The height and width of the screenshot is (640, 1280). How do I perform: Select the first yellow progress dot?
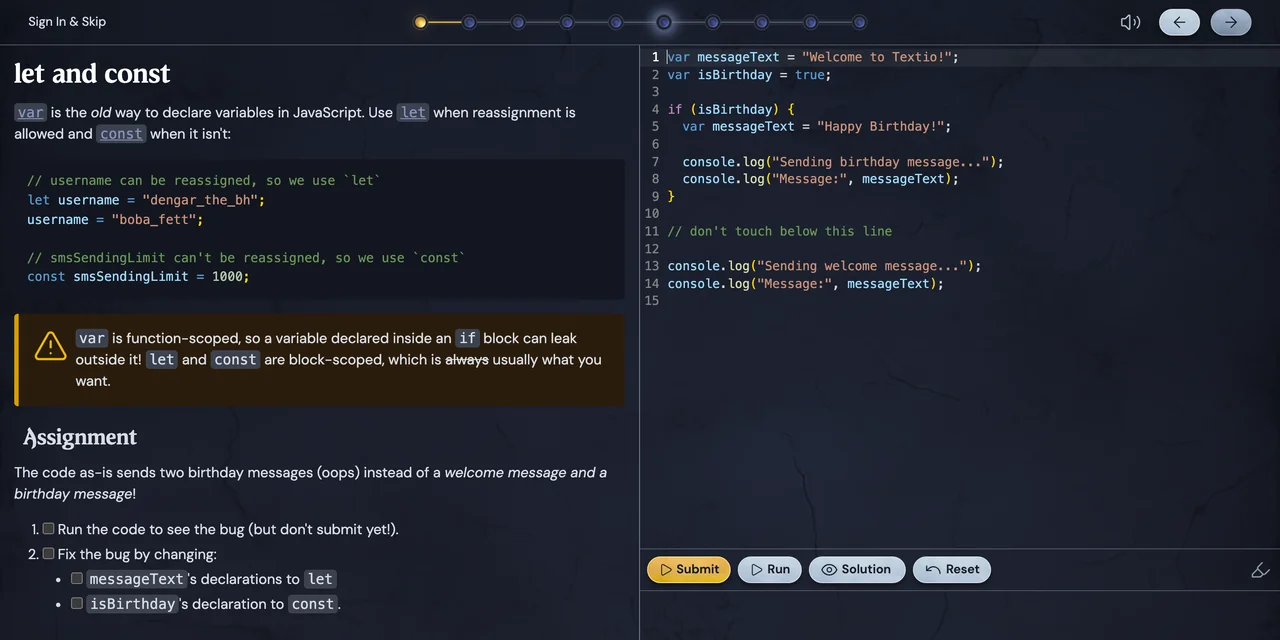pos(420,22)
